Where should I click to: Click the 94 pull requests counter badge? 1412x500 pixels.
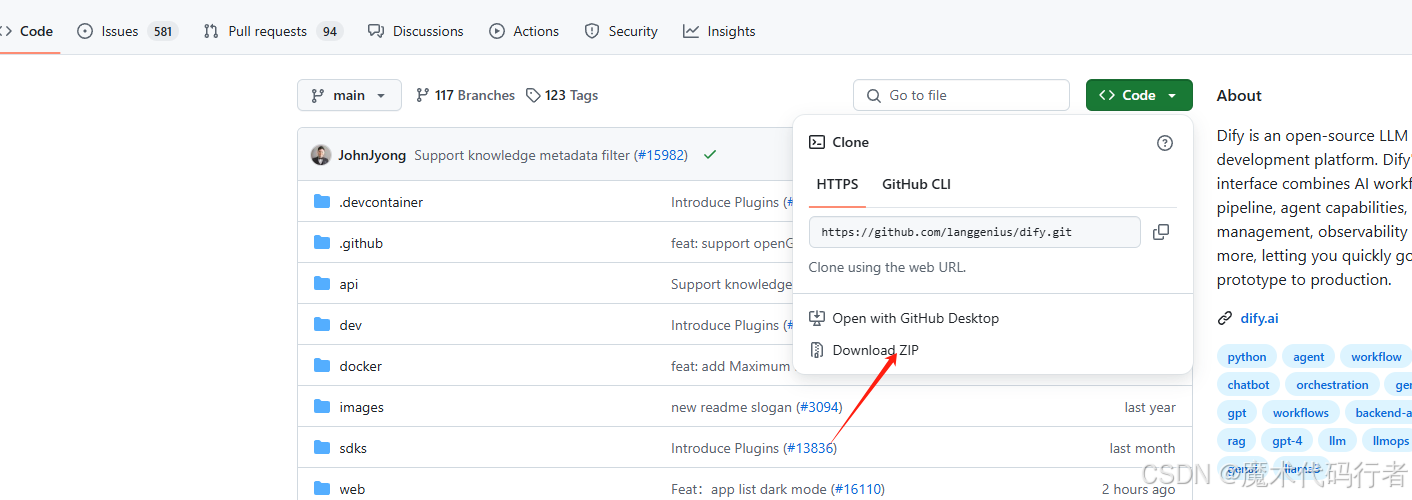329,31
